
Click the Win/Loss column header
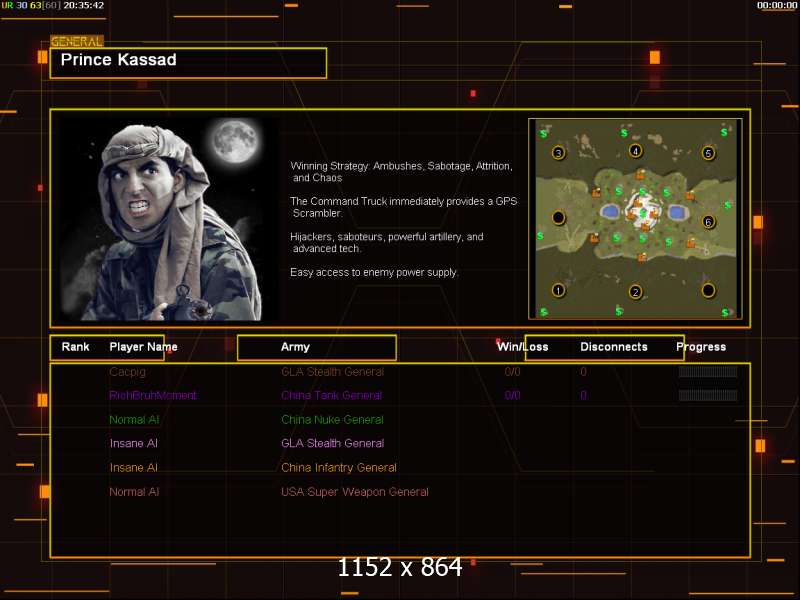pos(522,347)
